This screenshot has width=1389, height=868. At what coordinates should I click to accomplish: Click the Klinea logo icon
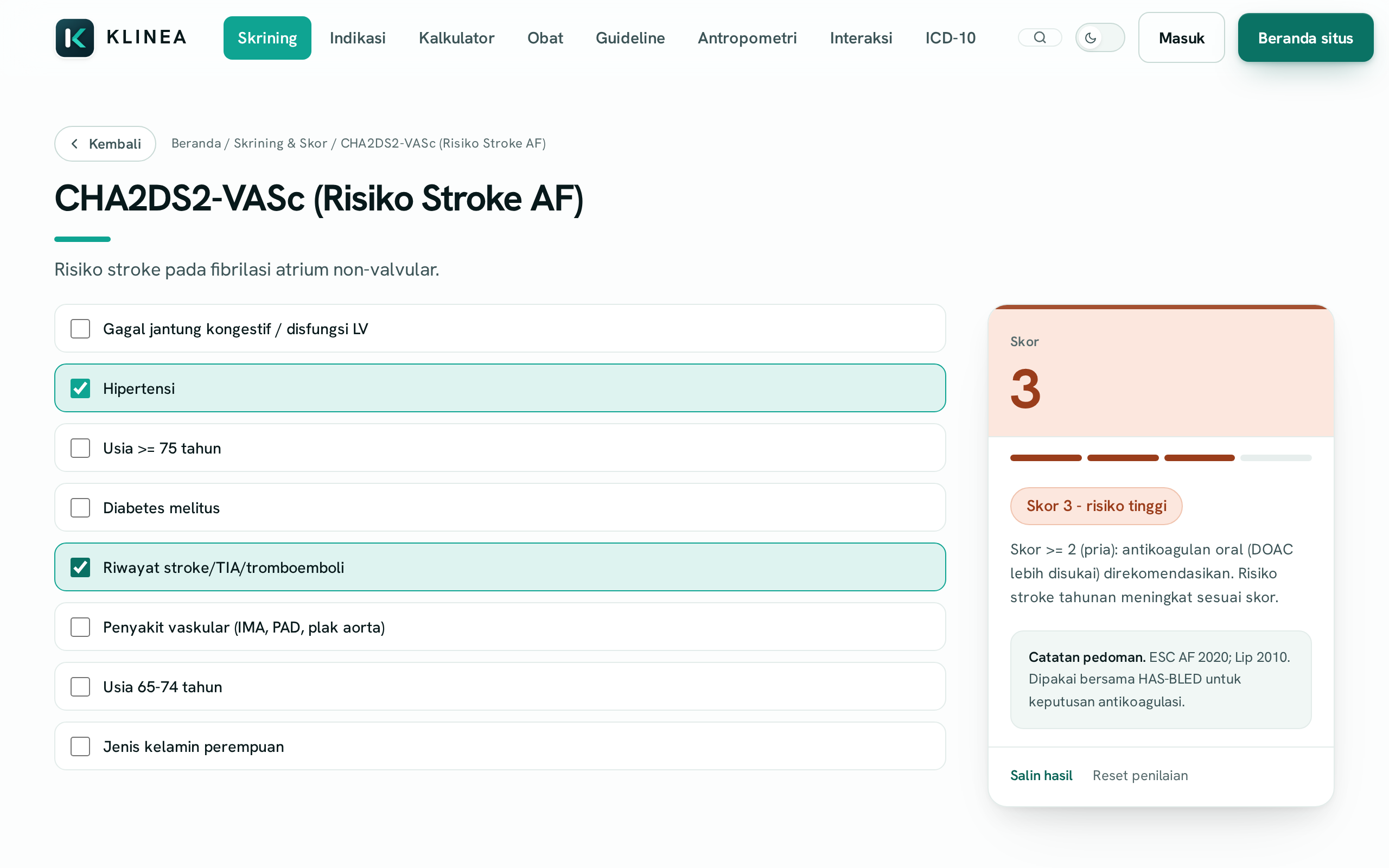coord(75,38)
